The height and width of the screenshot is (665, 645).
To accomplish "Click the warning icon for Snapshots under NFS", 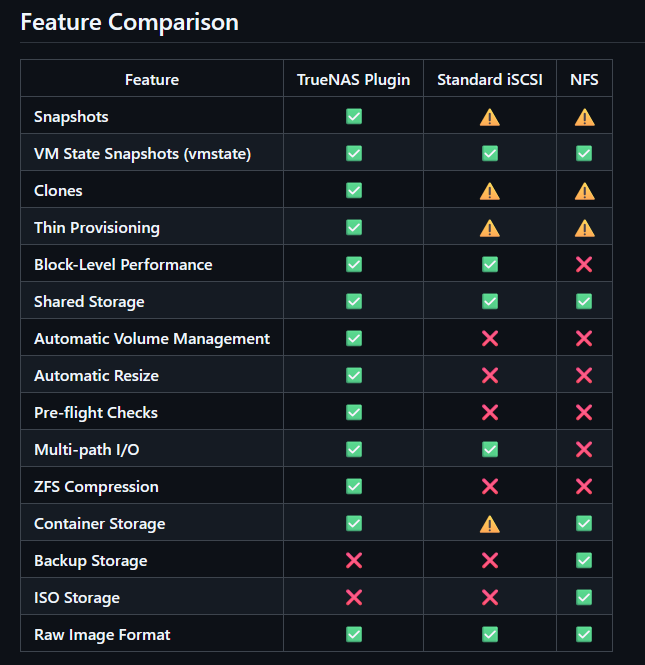I will [x=584, y=117].
